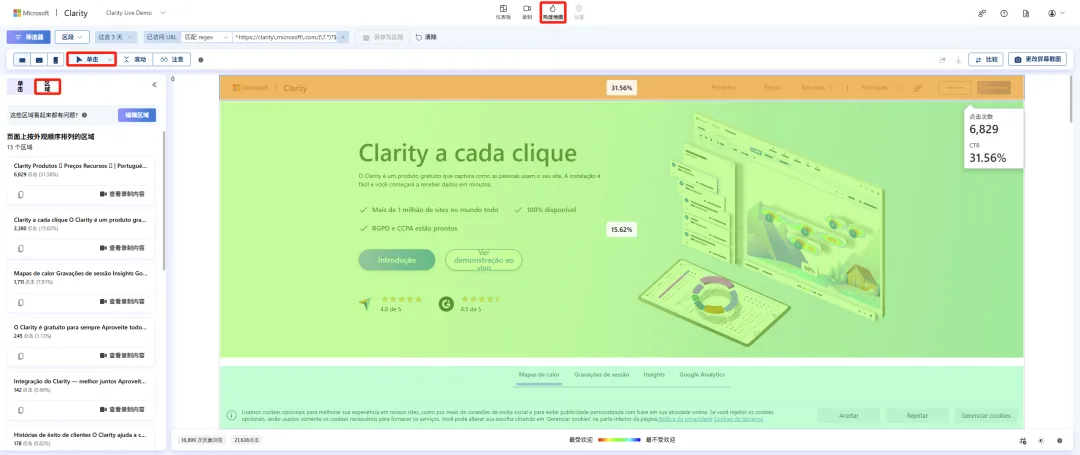Viewport: 1080px width, 455px height.
Task: Click Ver demonstração ao vivo in the preview
Action: coord(484,260)
